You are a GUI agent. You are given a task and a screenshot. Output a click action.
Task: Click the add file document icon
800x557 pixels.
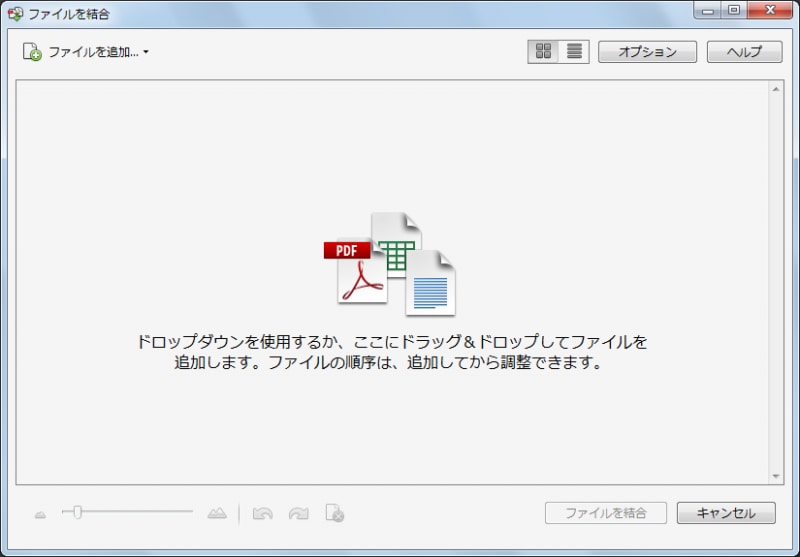click(x=32, y=52)
